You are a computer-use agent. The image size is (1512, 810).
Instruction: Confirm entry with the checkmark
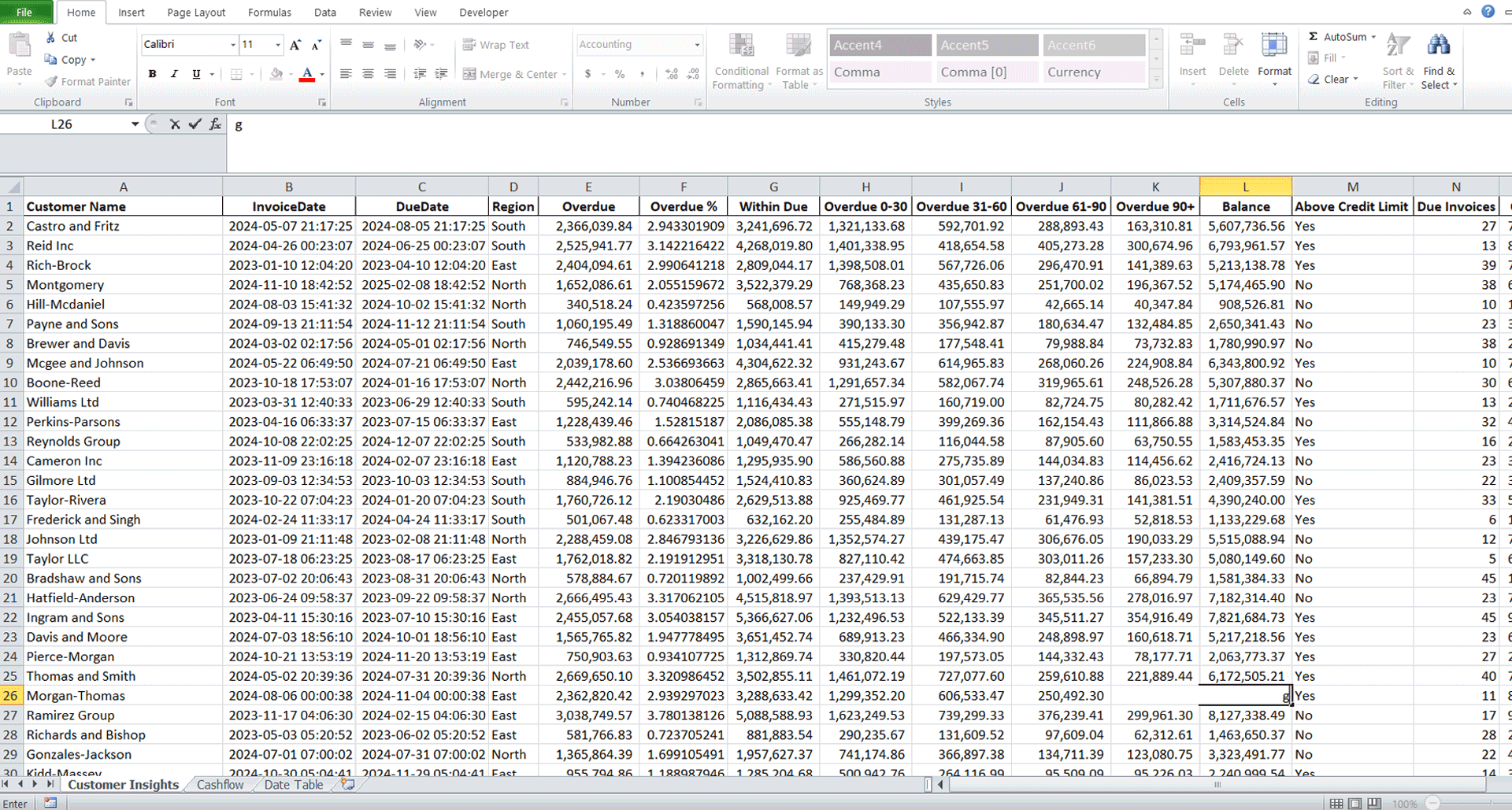coord(195,124)
